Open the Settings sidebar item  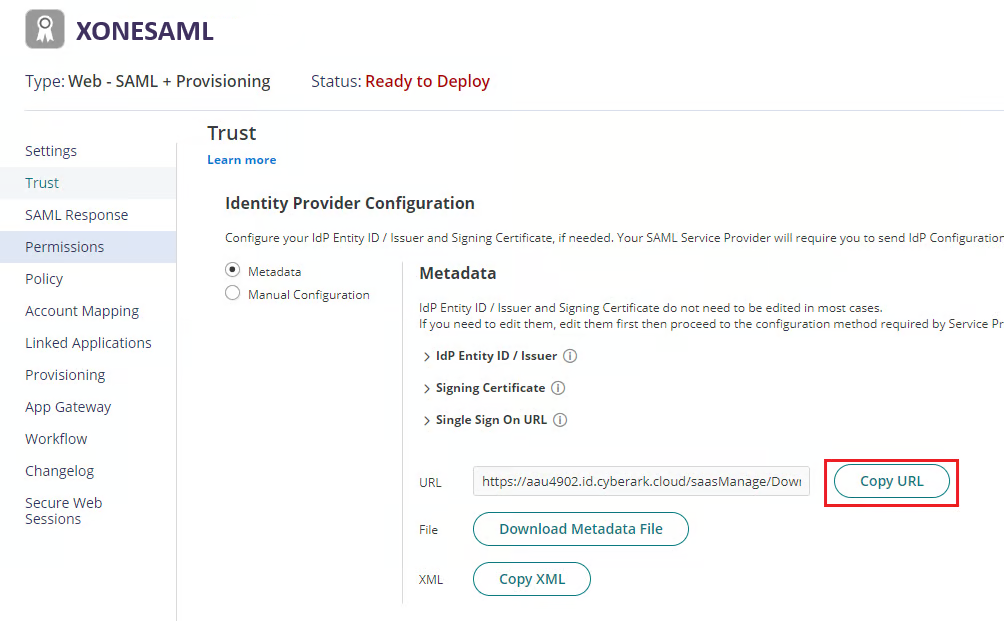(x=51, y=151)
